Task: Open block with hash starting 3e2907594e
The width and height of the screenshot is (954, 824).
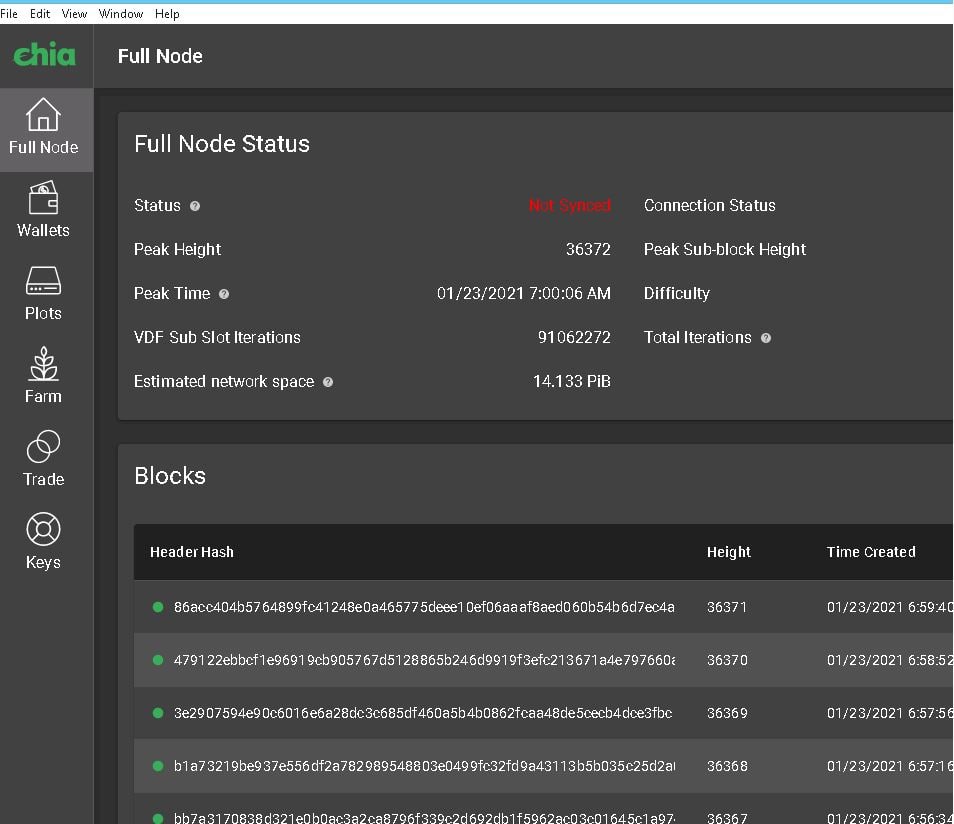Action: [423, 713]
